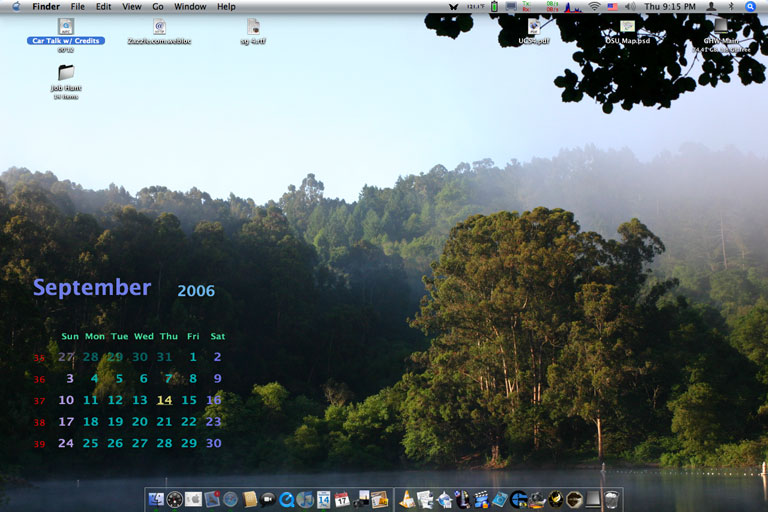Open the Edit menu

[103, 6]
